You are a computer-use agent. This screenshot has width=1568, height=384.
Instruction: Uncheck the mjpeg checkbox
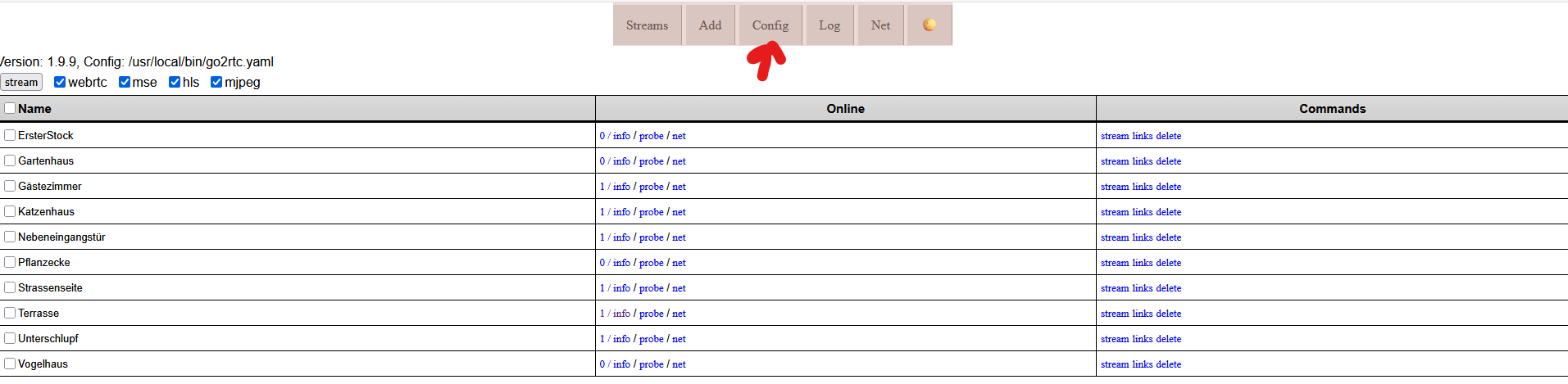coord(216,82)
